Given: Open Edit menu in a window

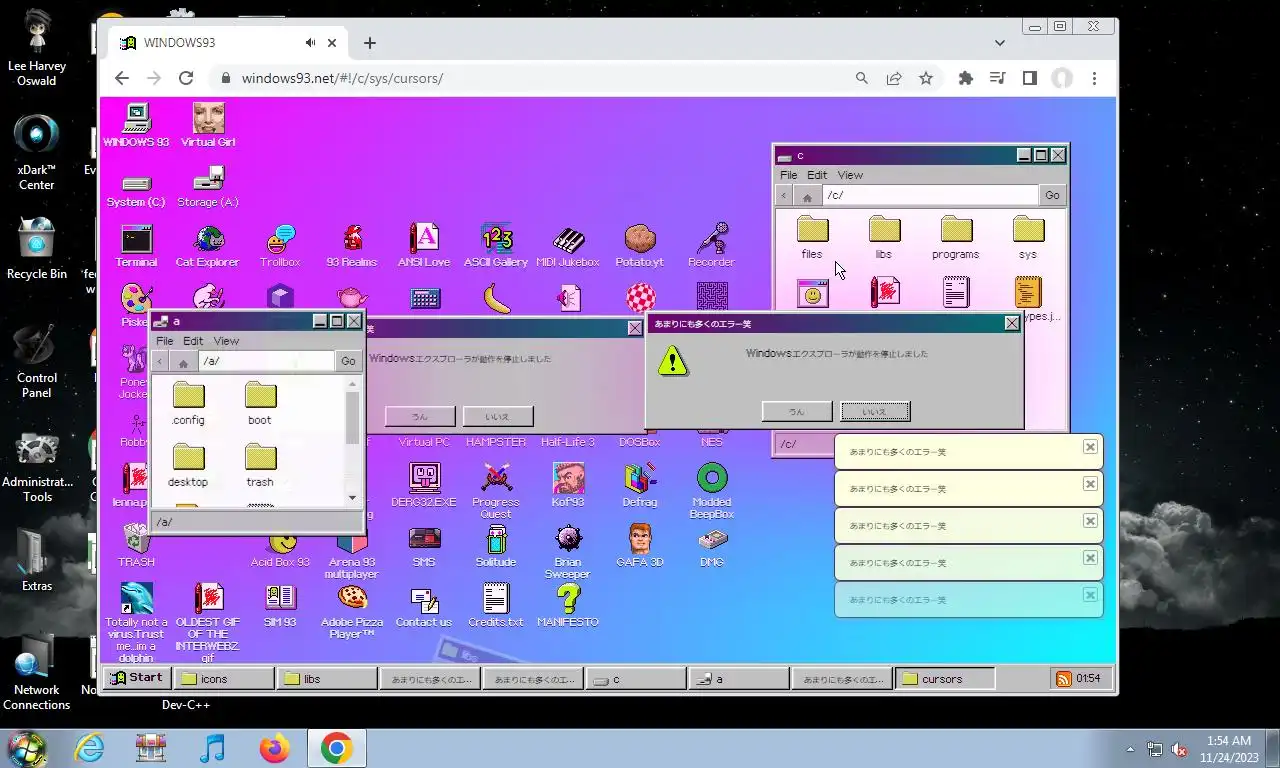Looking at the screenshot, I should coord(193,341).
